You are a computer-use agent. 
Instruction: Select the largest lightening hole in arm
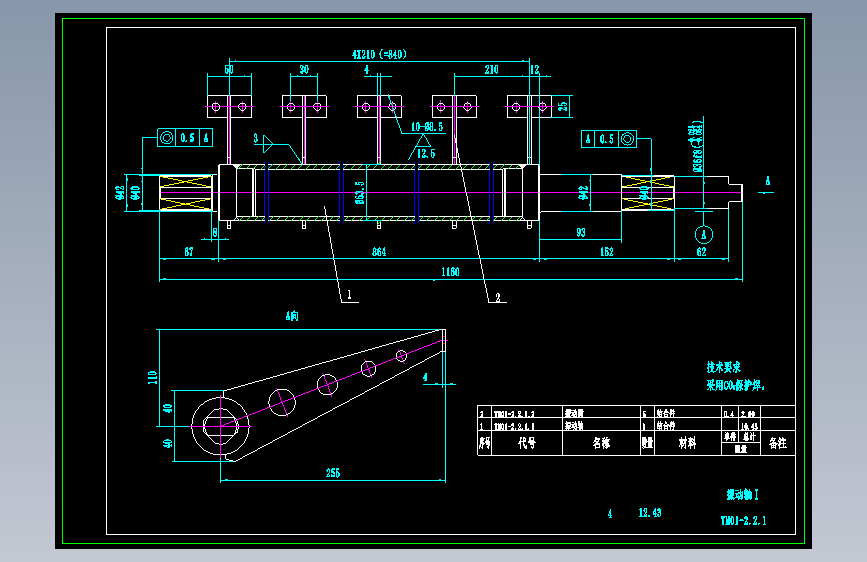pyautogui.click(x=282, y=402)
